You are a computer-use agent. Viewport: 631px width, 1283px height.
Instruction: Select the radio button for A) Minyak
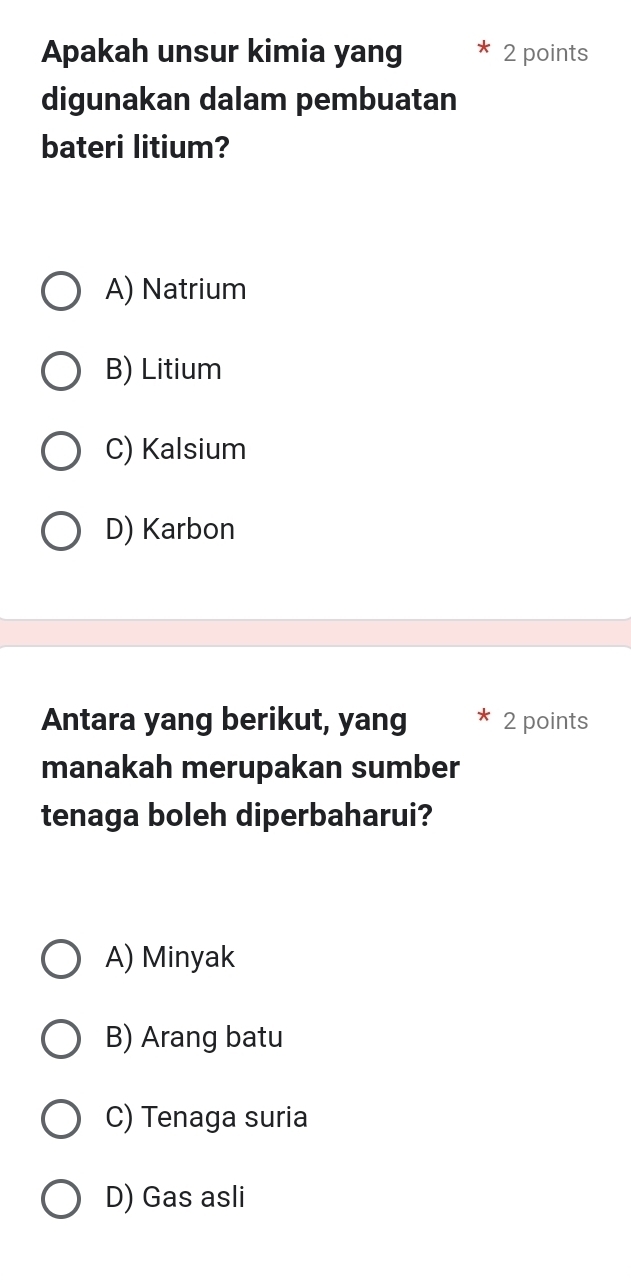(x=61, y=958)
